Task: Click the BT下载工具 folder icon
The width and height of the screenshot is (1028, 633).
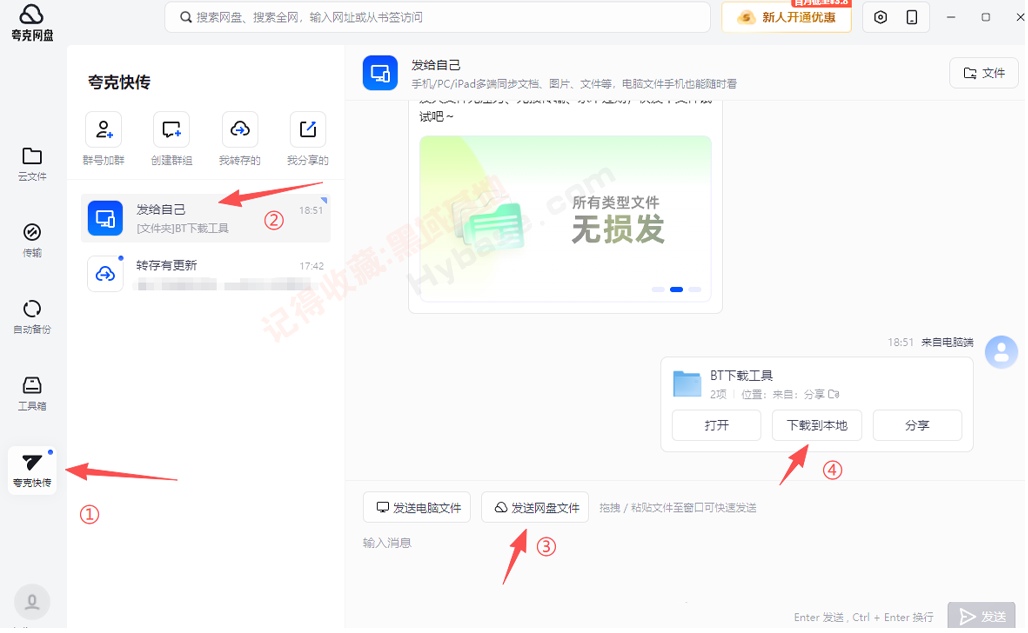Action: [x=687, y=384]
